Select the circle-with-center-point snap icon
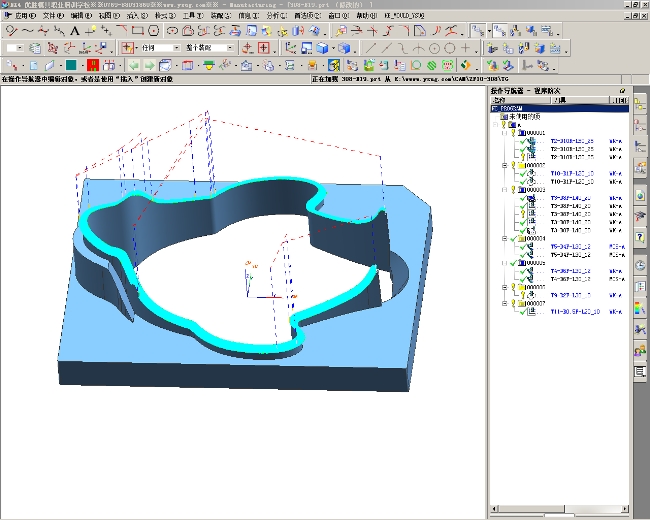Screen dimensions: 650x520 [434, 48]
